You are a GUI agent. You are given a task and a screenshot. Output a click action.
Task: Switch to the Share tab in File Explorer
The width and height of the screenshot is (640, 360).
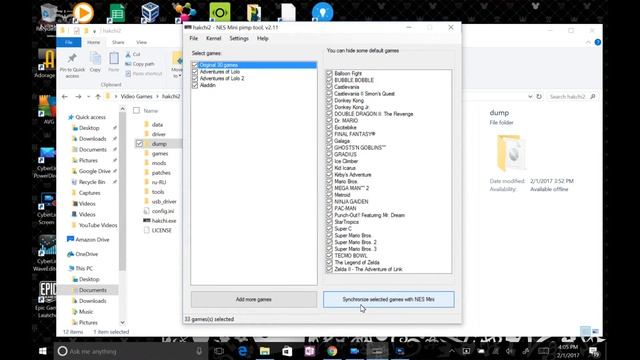point(118,42)
